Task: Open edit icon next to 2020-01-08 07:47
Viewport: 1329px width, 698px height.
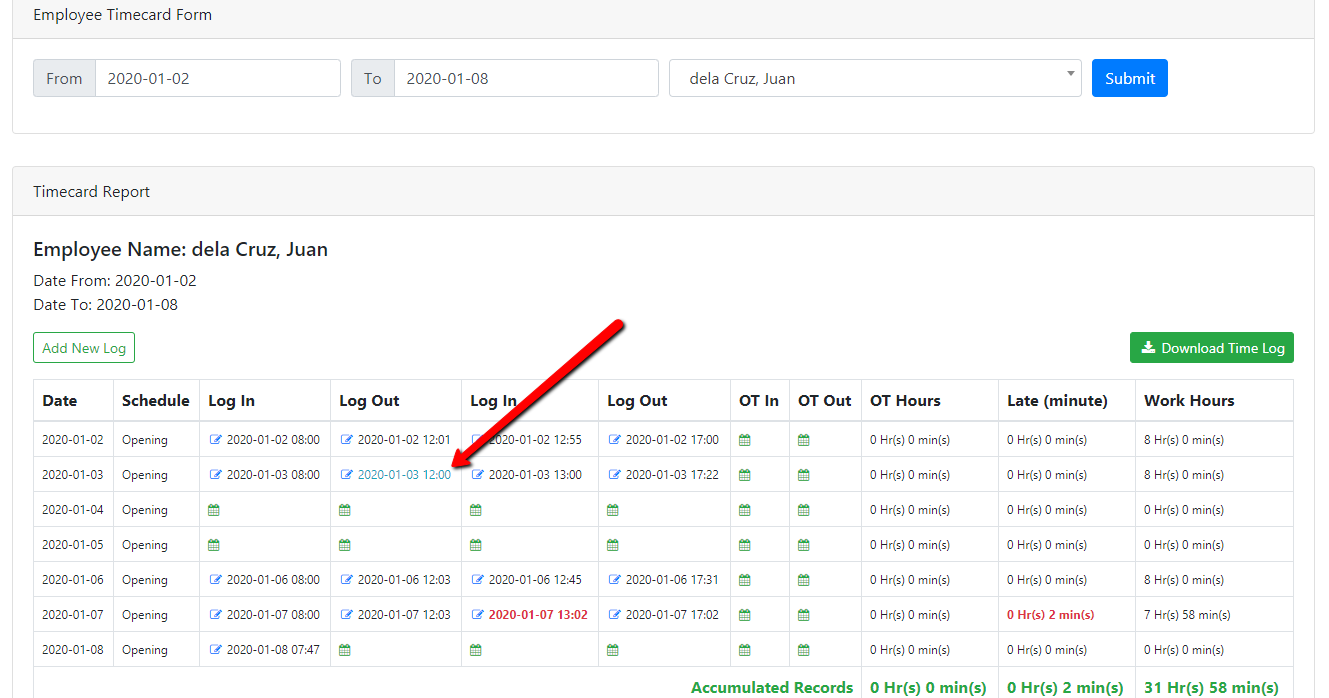Action: (215, 650)
